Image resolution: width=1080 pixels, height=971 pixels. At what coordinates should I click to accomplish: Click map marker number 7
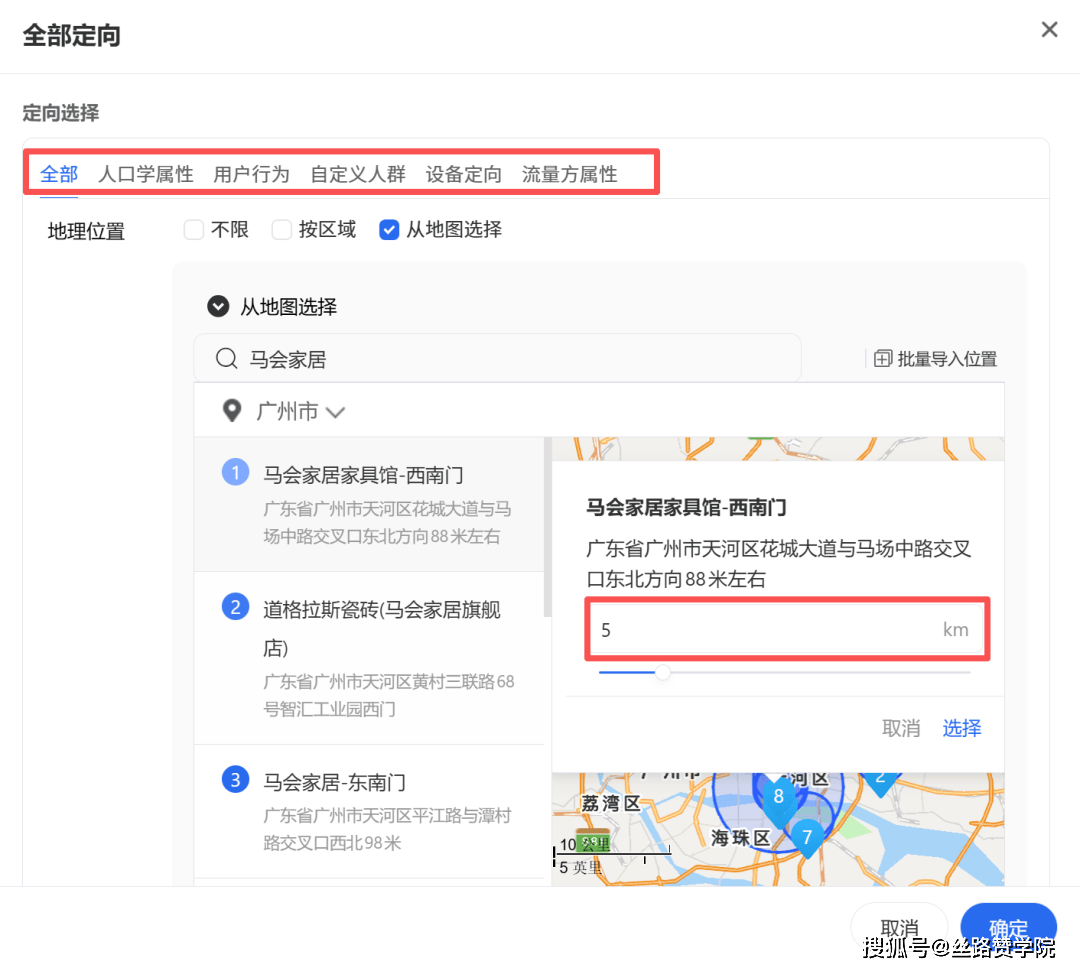807,836
